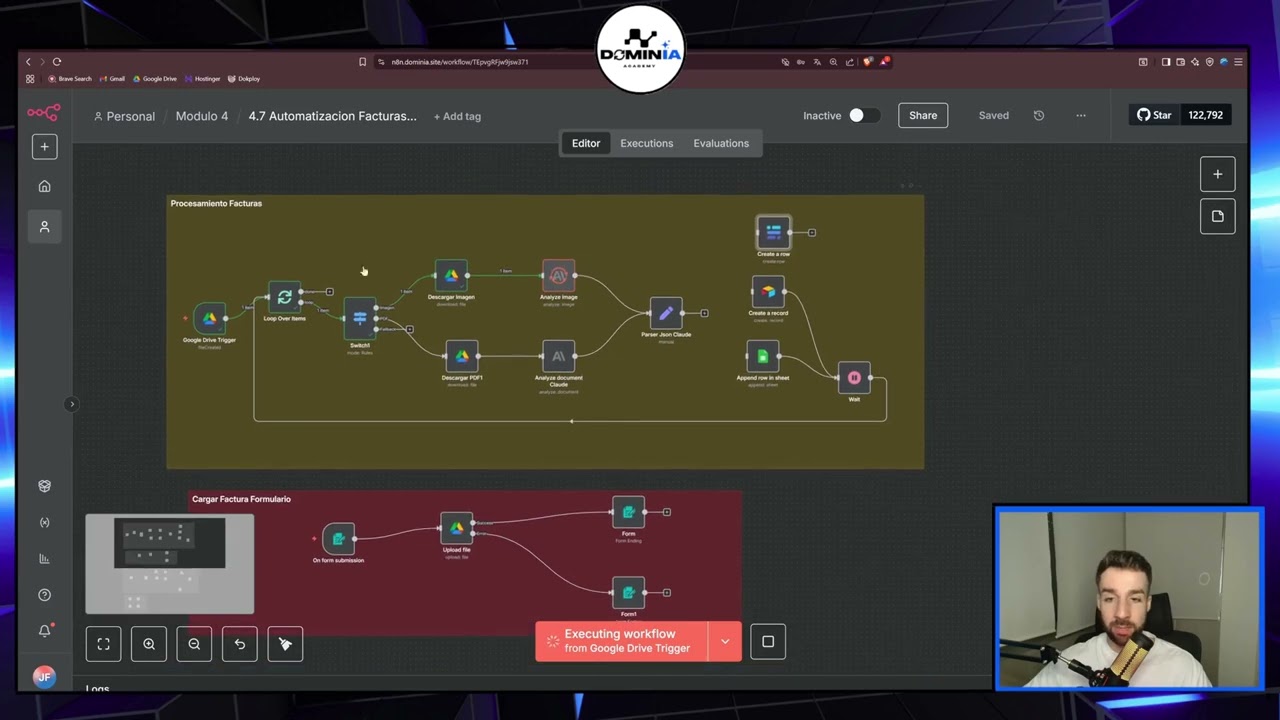Click the canvas minimap thumbnail
1280x720 pixels.
(170, 564)
